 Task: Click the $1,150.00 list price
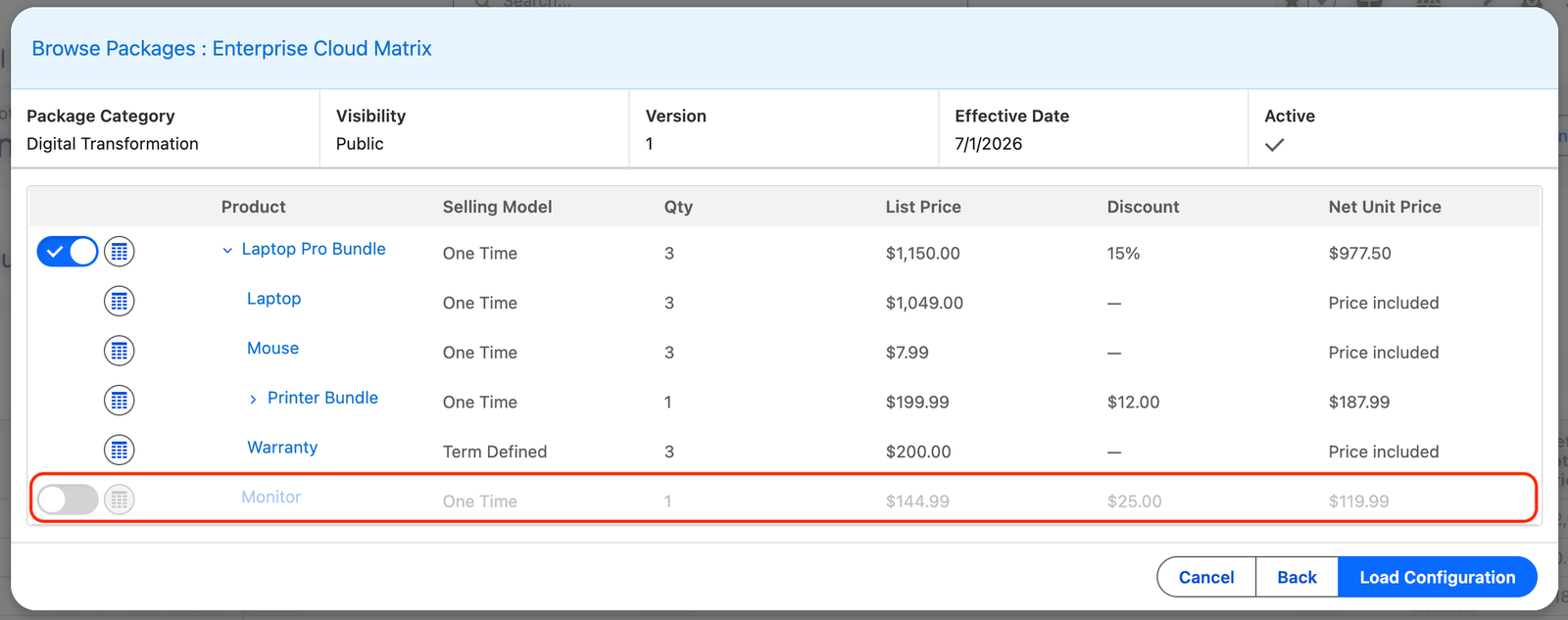pos(923,253)
